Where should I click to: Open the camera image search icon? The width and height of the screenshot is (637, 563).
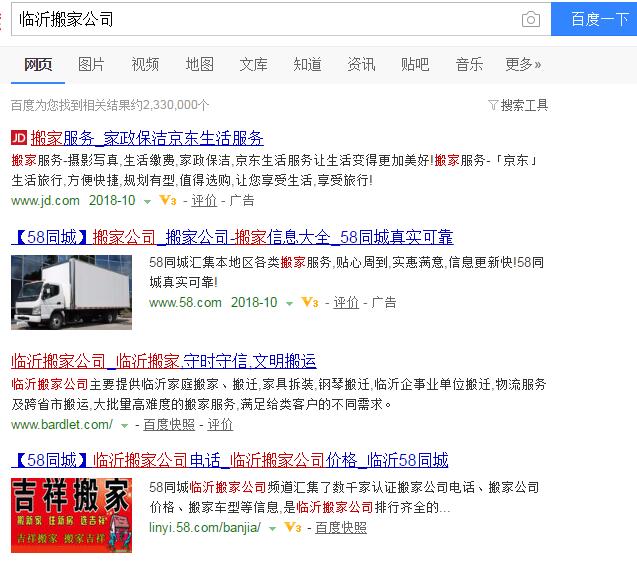tap(531, 19)
